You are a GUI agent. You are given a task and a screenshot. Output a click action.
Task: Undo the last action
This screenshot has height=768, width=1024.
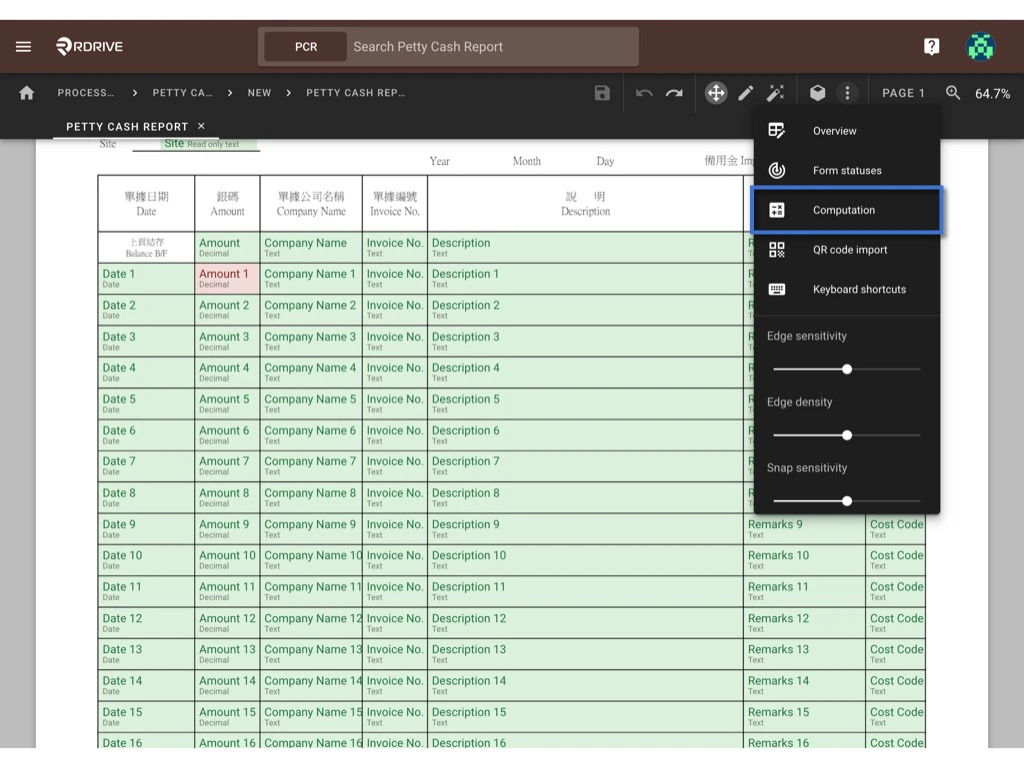[x=644, y=93]
